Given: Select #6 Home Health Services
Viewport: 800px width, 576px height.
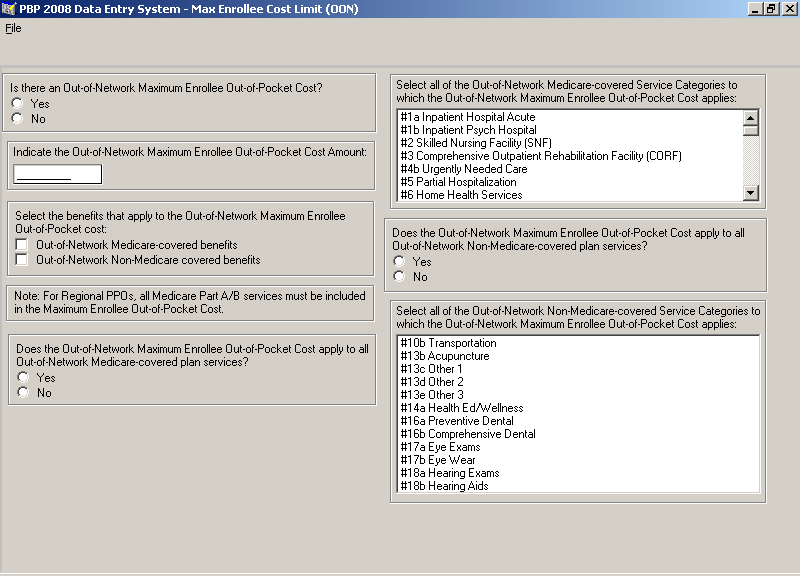Looking at the screenshot, I should coord(570,195).
